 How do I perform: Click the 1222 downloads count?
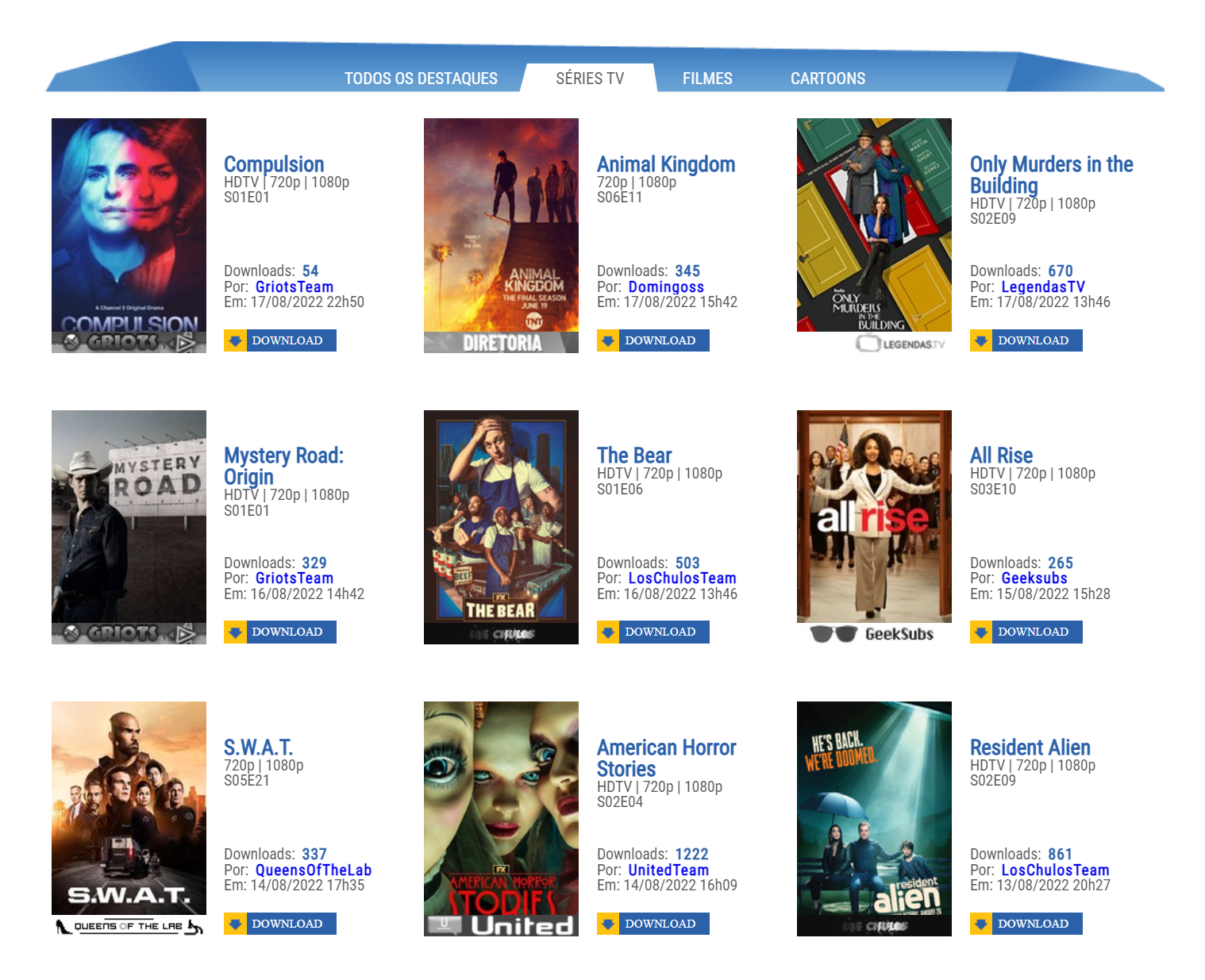[x=692, y=855]
